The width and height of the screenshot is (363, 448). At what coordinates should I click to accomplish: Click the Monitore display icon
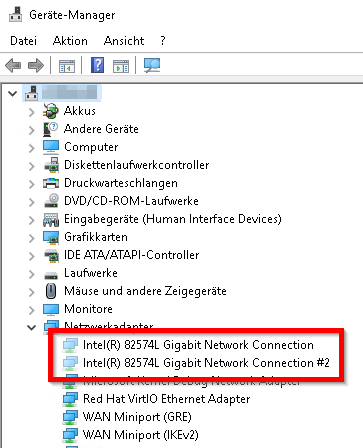pyautogui.click(x=51, y=309)
